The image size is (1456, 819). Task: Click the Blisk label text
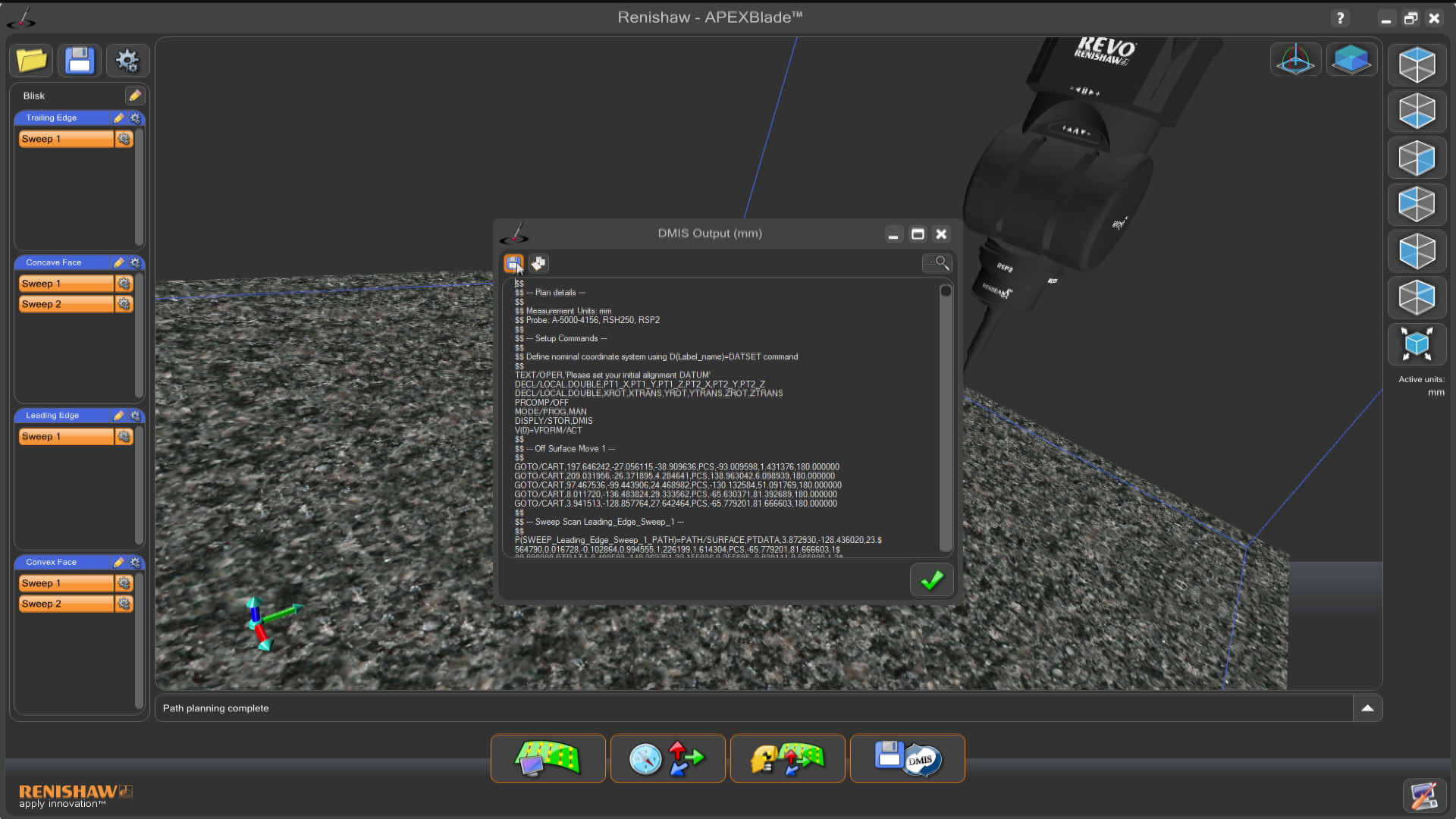[x=34, y=96]
